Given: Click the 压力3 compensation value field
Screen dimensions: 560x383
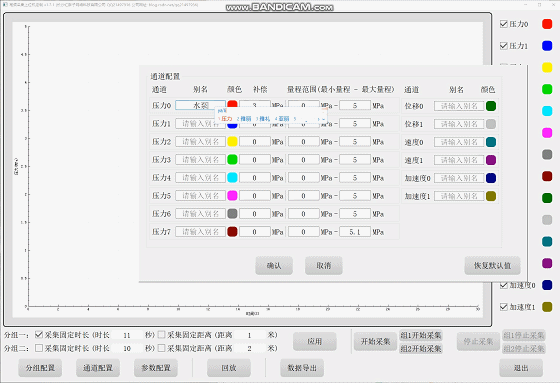Looking at the screenshot, I should coord(255,160).
